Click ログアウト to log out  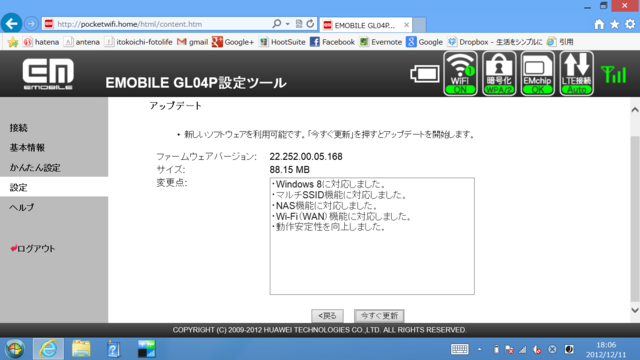(33, 249)
